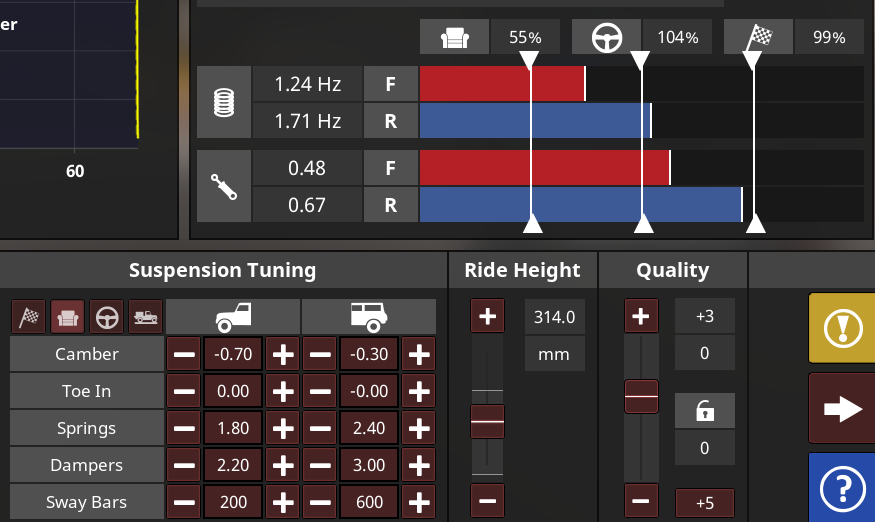Select the checkered flag sport preset
Viewport: 875px width, 522px height.
(28, 316)
